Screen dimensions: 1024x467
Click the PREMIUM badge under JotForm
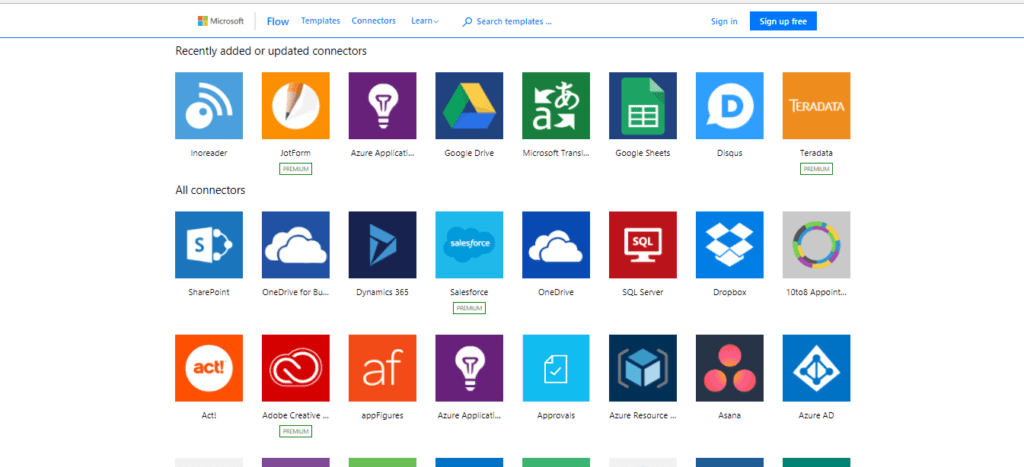point(296,169)
